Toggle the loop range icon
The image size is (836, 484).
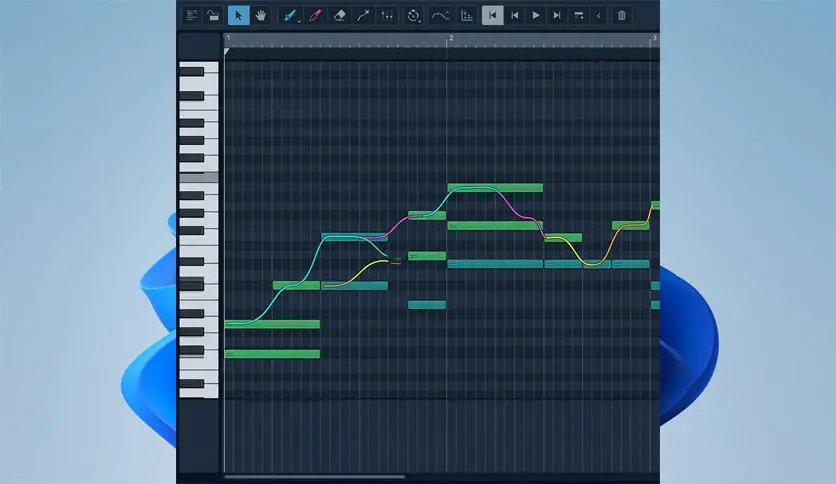tap(578, 15)
